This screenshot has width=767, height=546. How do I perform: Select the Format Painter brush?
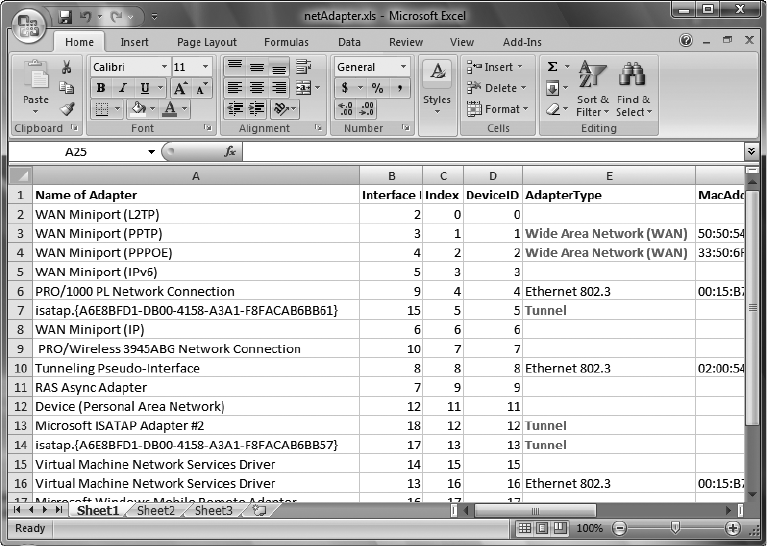tap(67, 109)
